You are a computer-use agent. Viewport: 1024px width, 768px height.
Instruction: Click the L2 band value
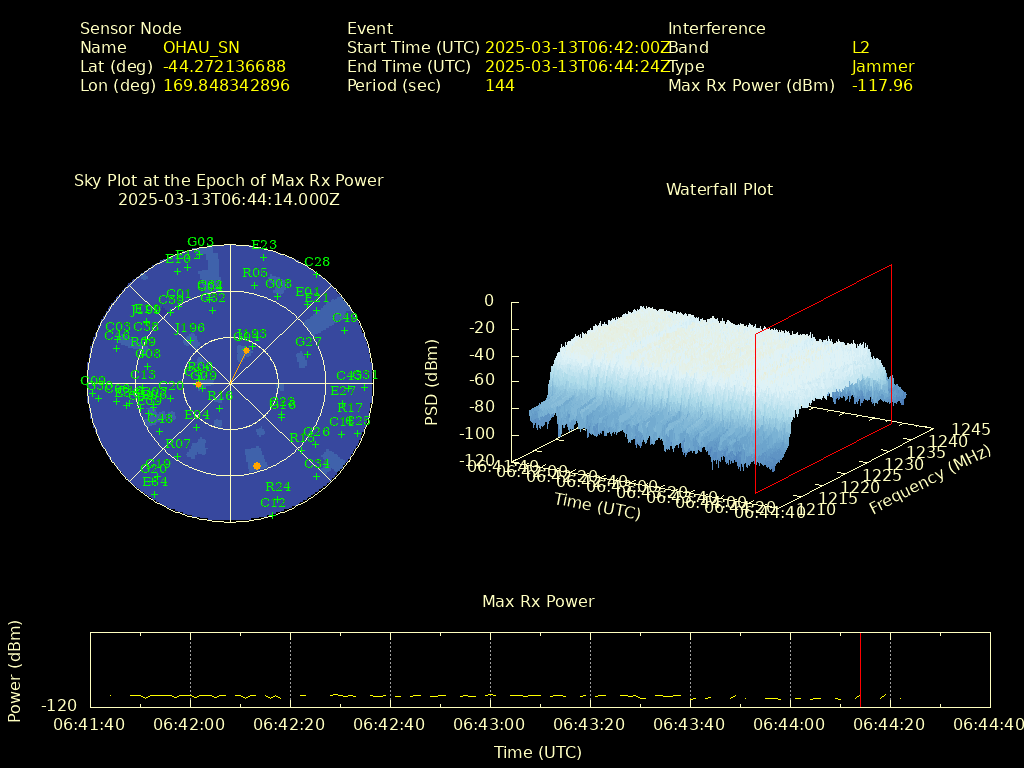(x=860, y=47)
